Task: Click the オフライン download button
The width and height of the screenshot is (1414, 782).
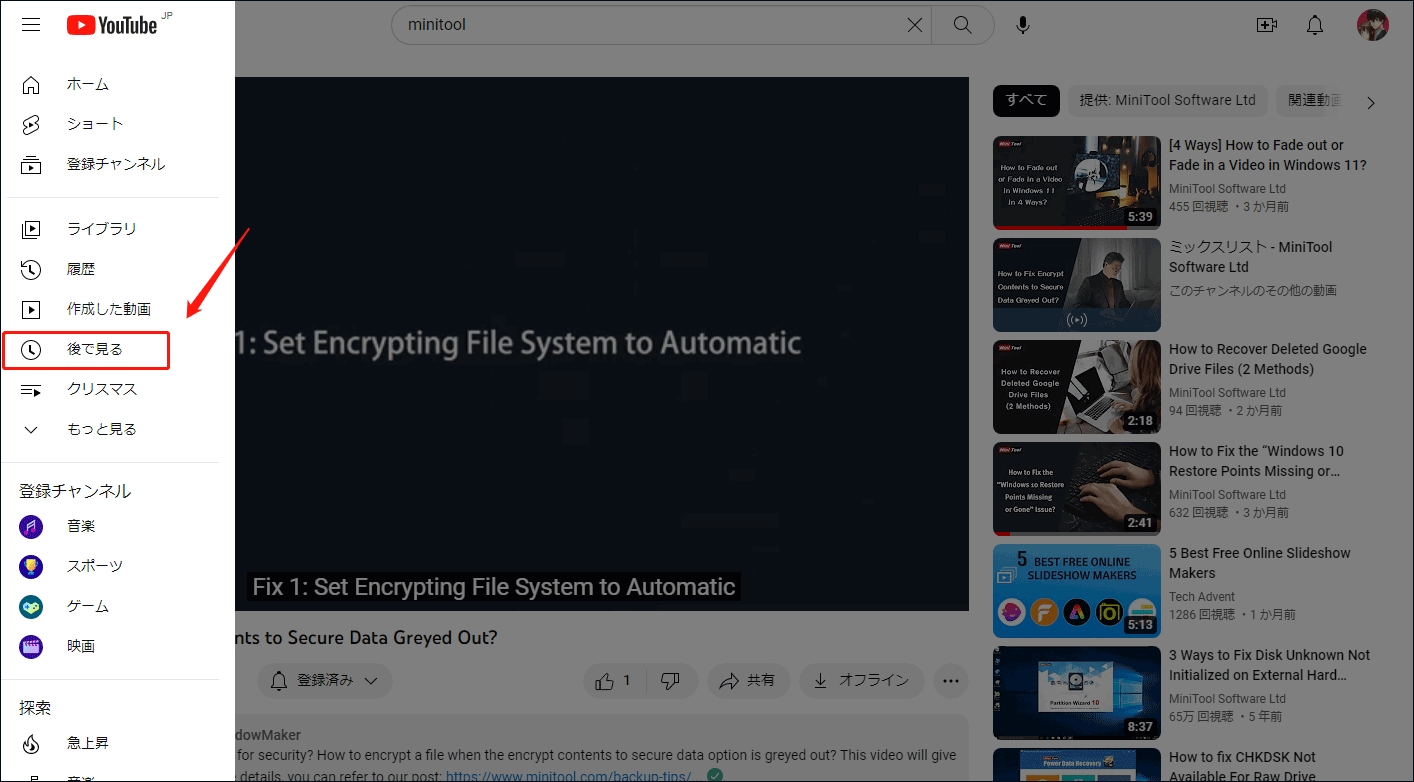Action: pyautogui.click(x=861, y=681)
